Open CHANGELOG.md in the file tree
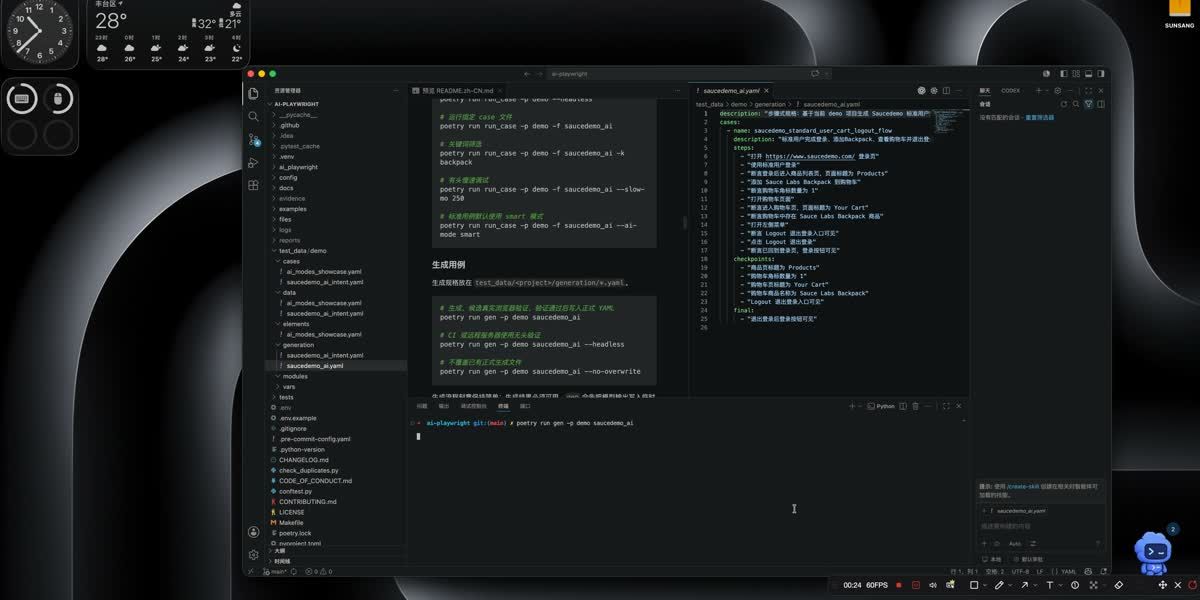The width and height of the screenshot is (1200, 600). click(303, 460)
